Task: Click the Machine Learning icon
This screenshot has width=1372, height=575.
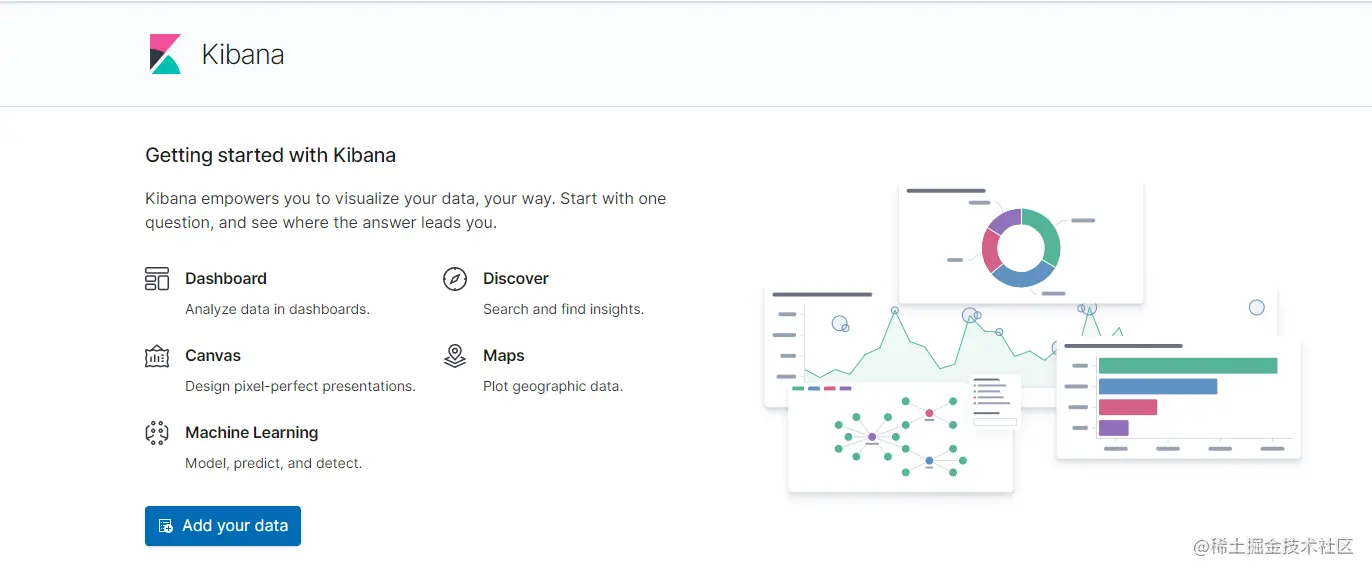Action: click(157, 433)
